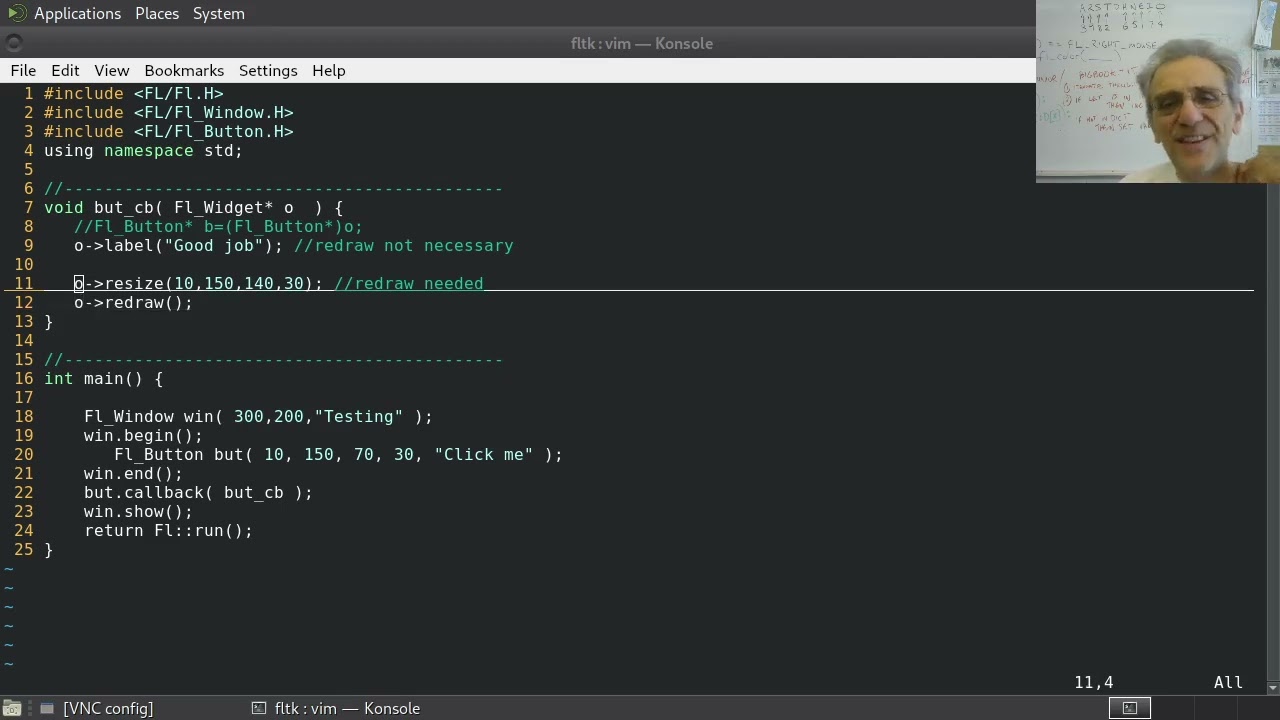Click the 'All' indicator in vim status line
The width and height of the screenshot is (1280, 720).
pos(1228,682)
